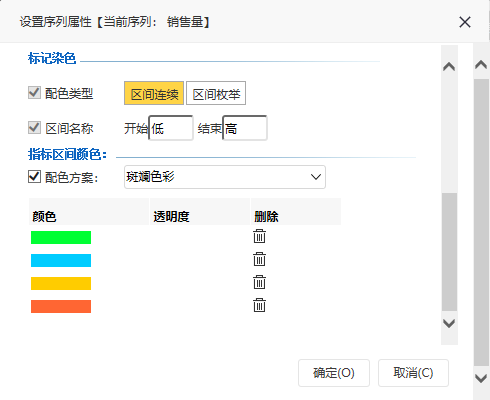
Task: Click the outer scrollbar down arrow
Action: [x=481, y=378]
